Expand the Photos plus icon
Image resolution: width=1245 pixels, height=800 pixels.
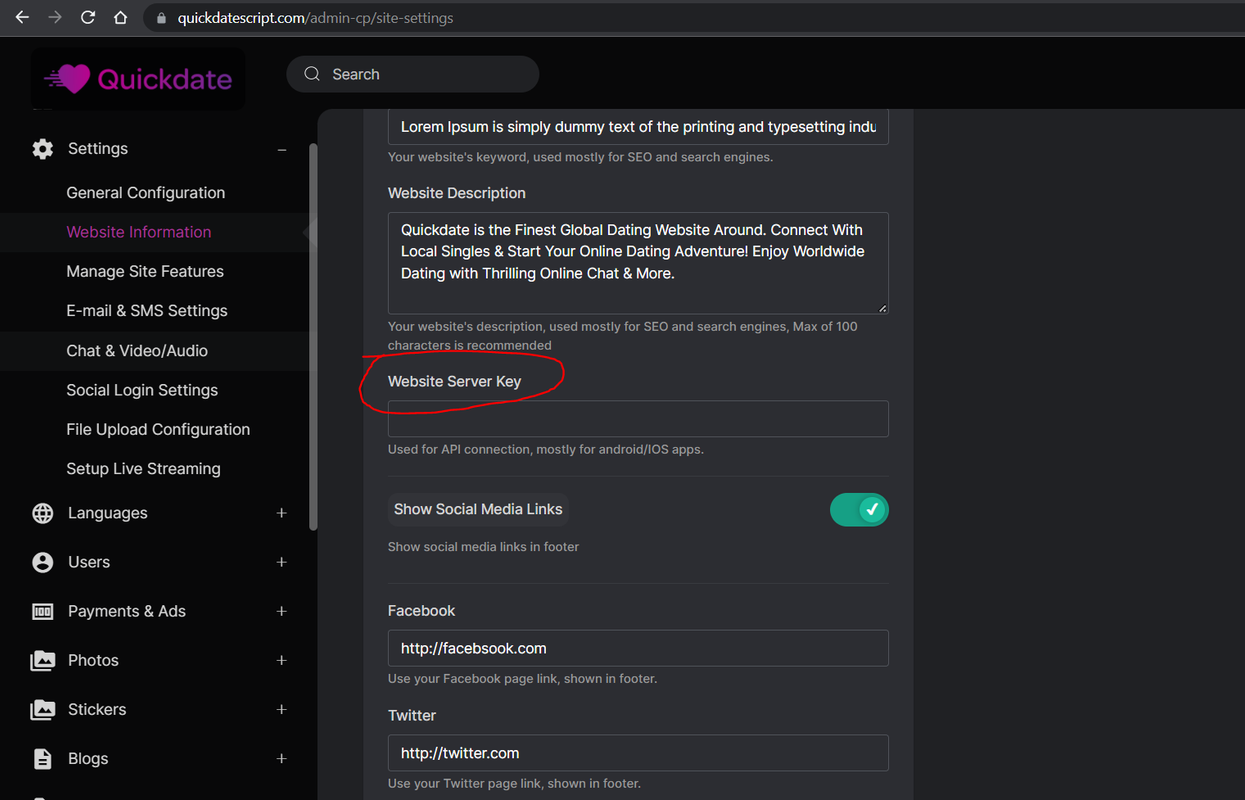tap(282, 660)
